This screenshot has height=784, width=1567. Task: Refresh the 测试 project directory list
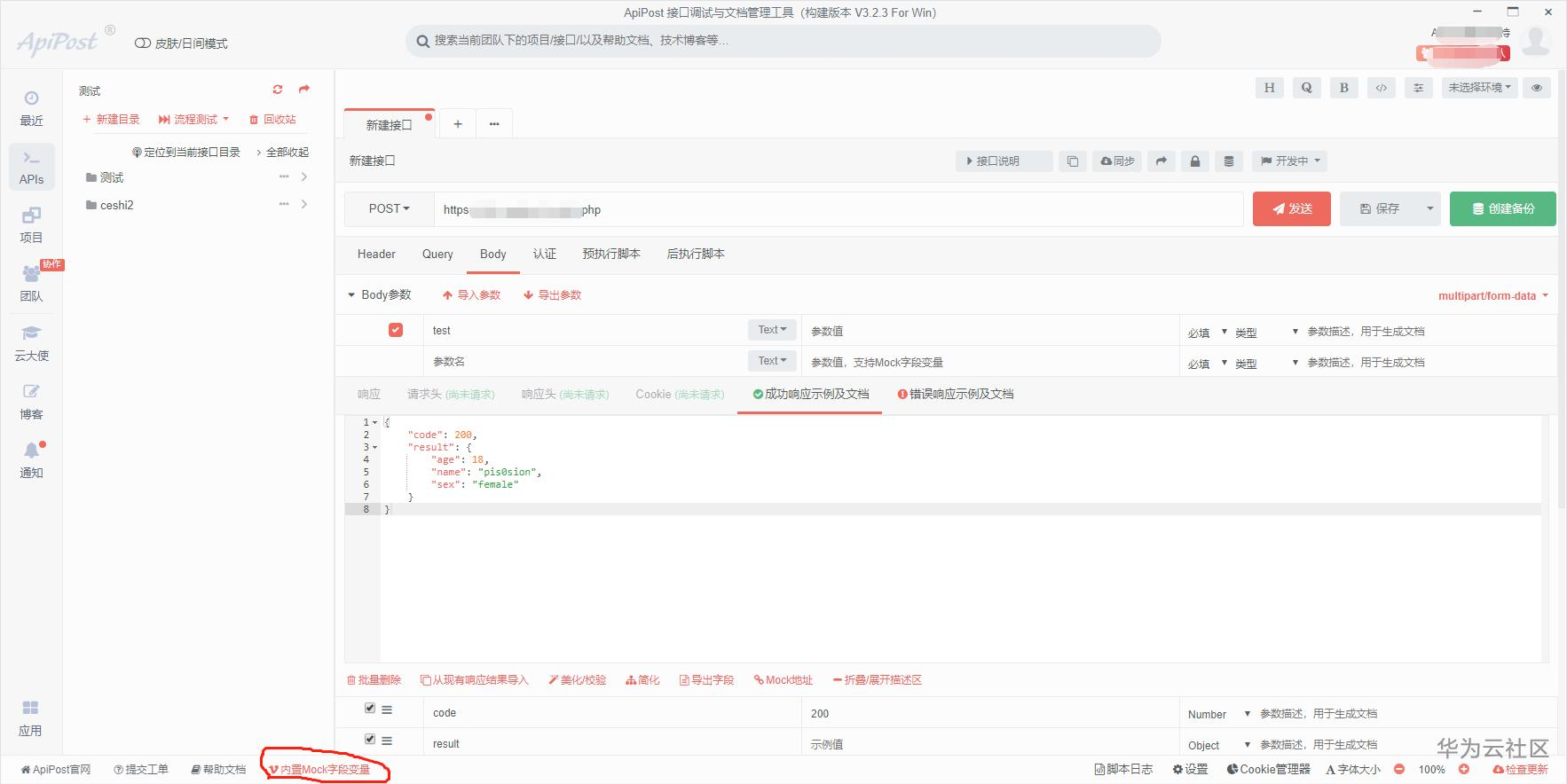coord(278,90)
